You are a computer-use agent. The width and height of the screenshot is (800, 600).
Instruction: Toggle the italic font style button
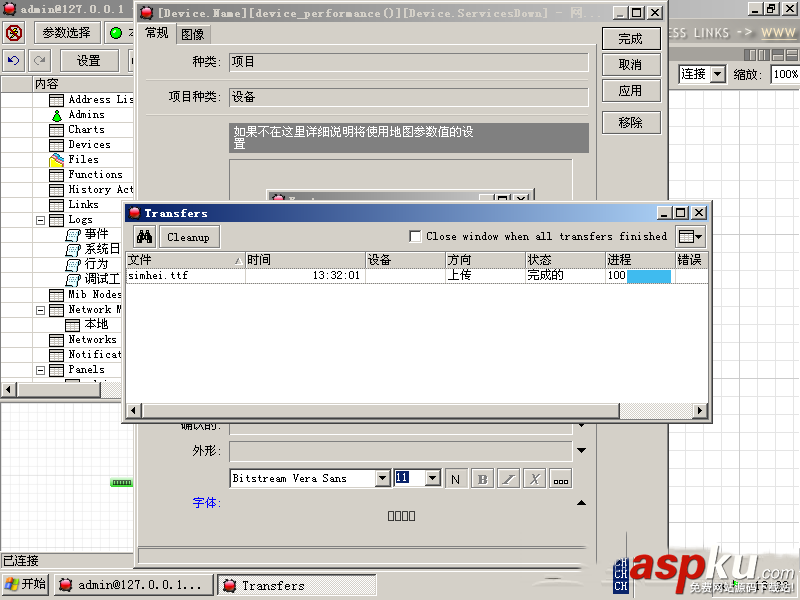click(508, 479)
